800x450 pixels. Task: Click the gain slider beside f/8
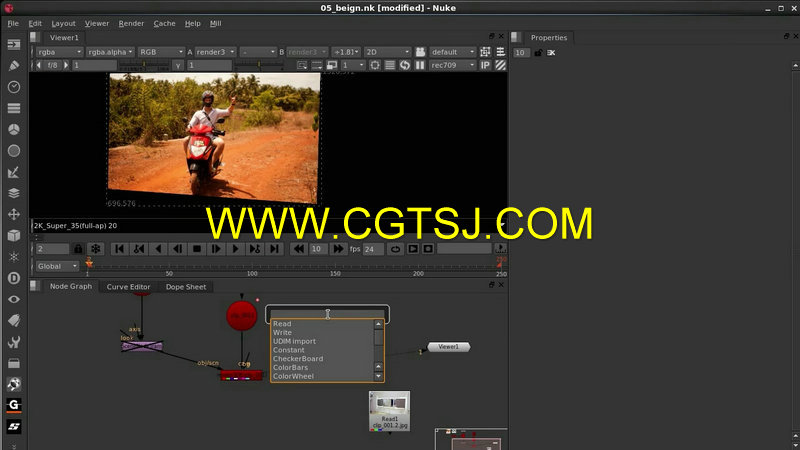[x=144, y=65]
